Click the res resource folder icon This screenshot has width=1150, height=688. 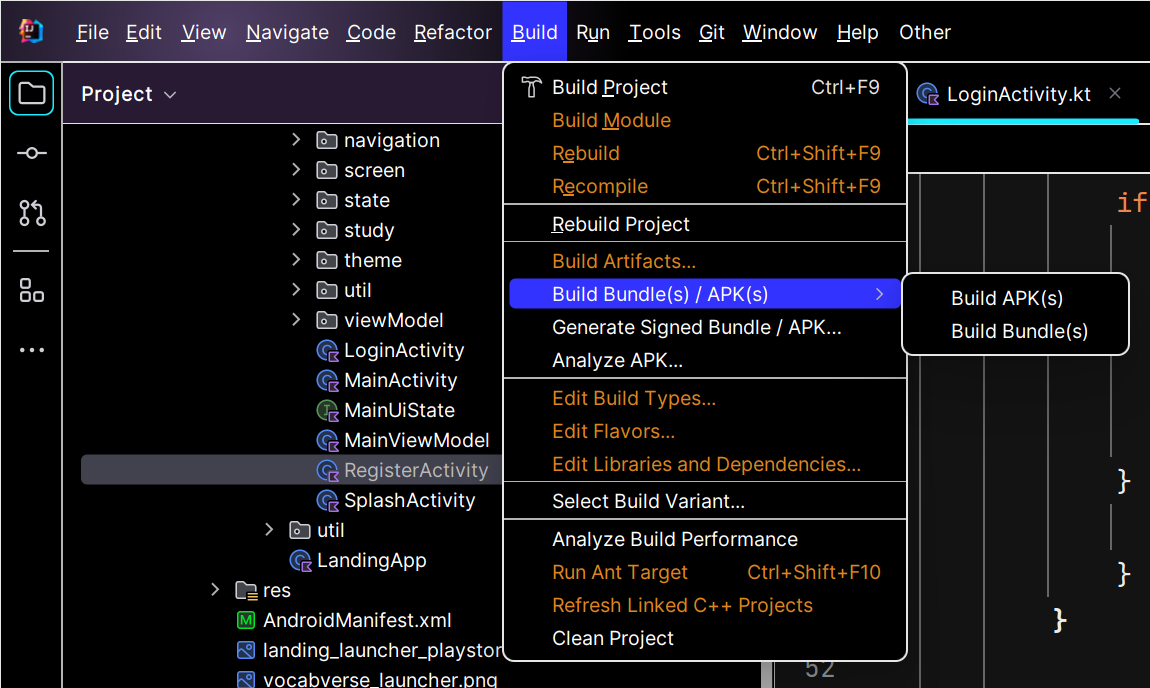point(246,590)
